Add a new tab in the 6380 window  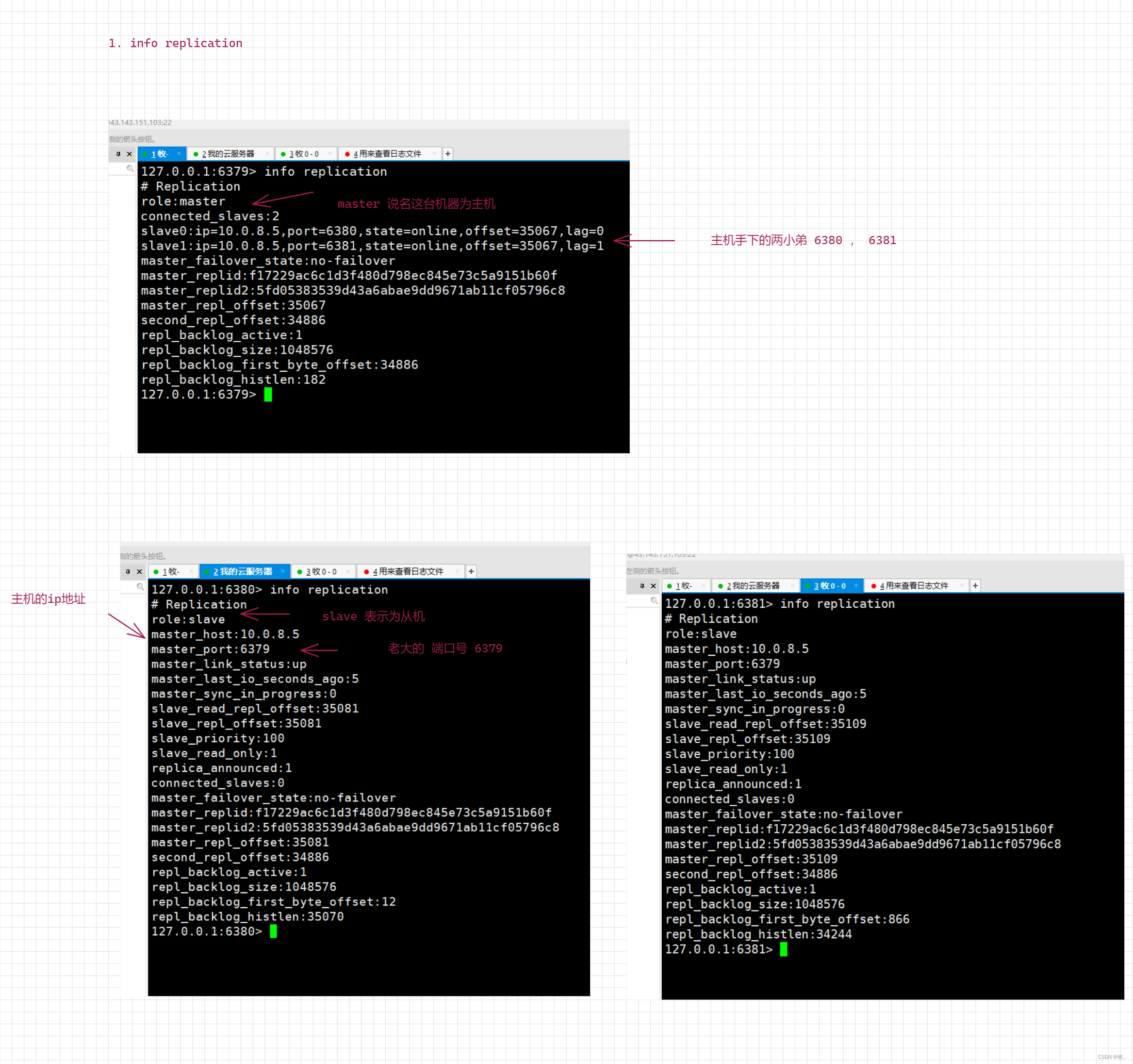coord(471,571)
